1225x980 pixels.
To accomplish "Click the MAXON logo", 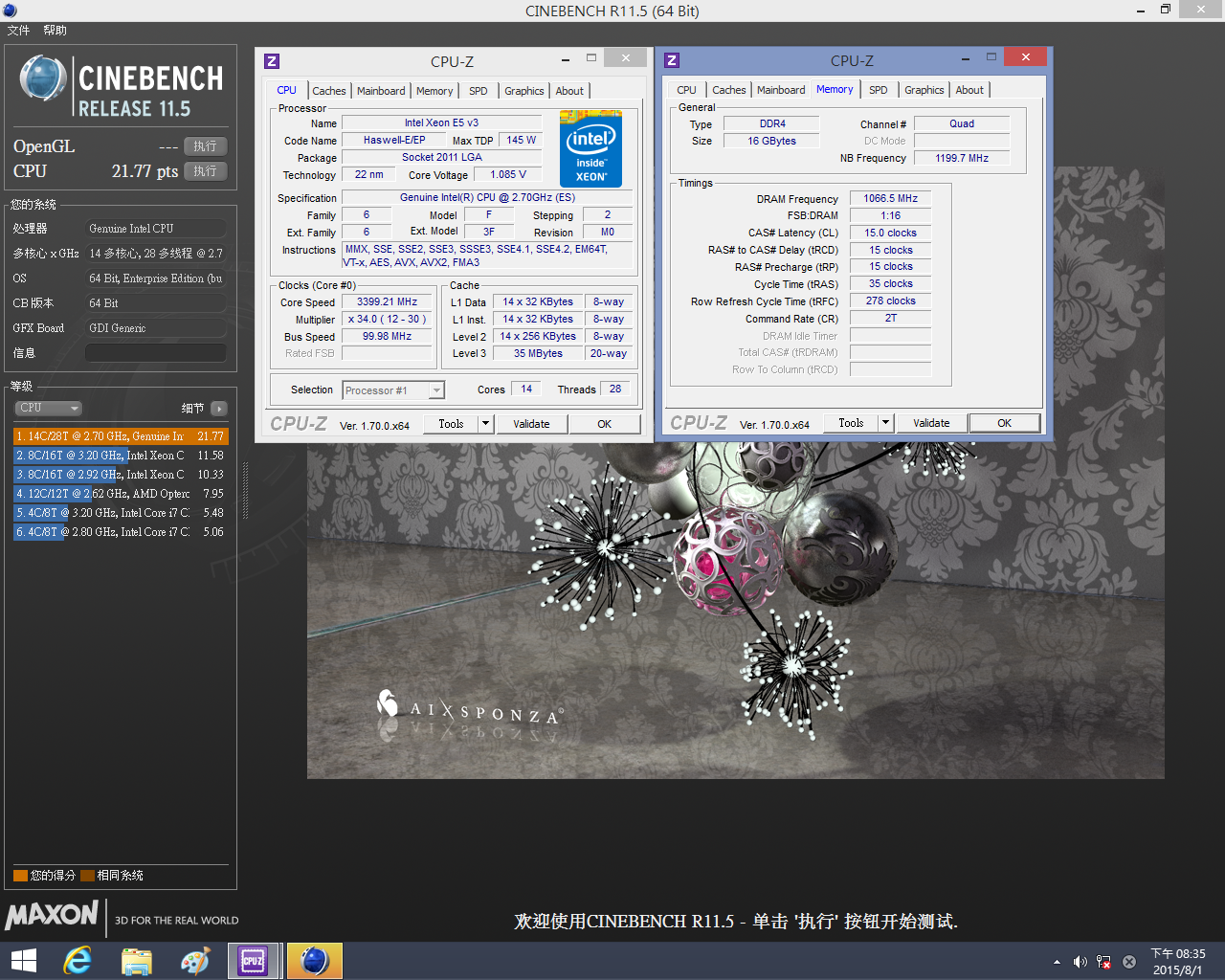I will 52,916.
